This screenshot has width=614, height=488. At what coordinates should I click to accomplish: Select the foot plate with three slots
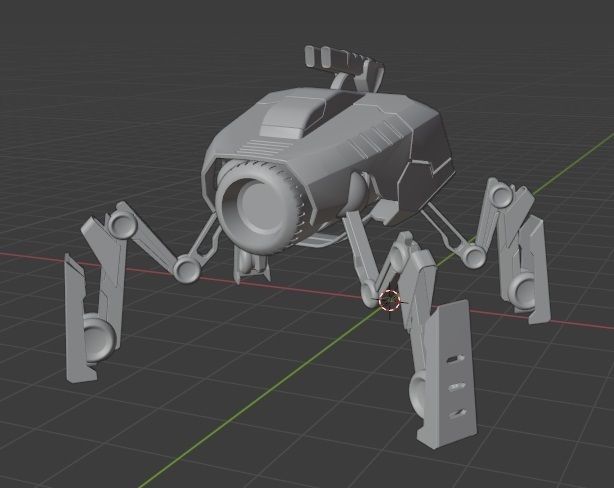449,375
